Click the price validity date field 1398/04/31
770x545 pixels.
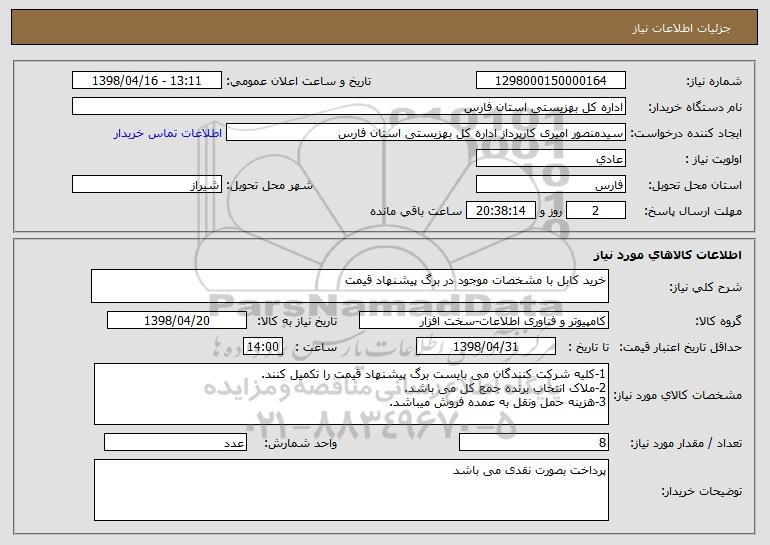[486, 346]
